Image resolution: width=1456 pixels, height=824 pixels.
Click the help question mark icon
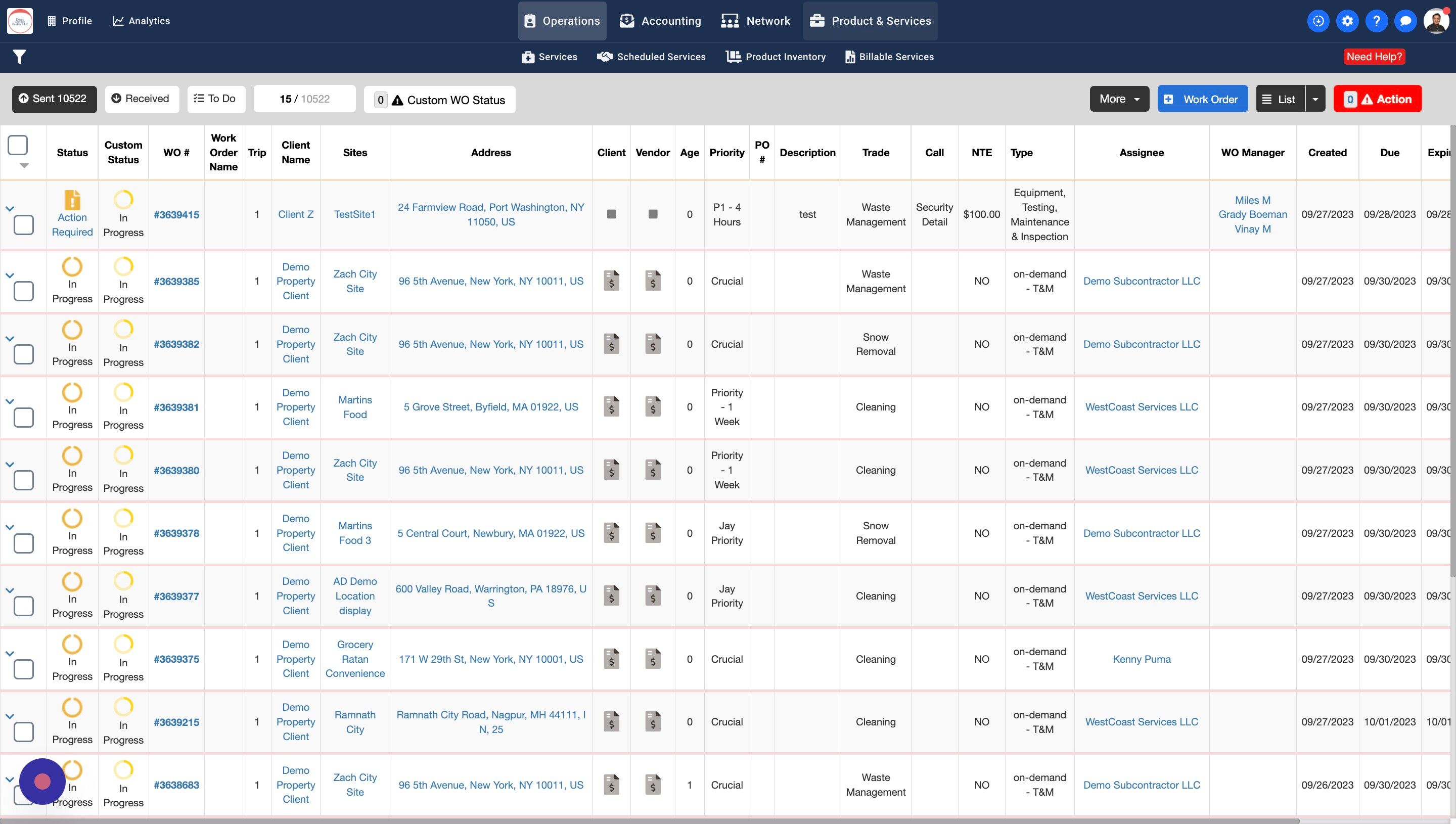(1376, 21)
